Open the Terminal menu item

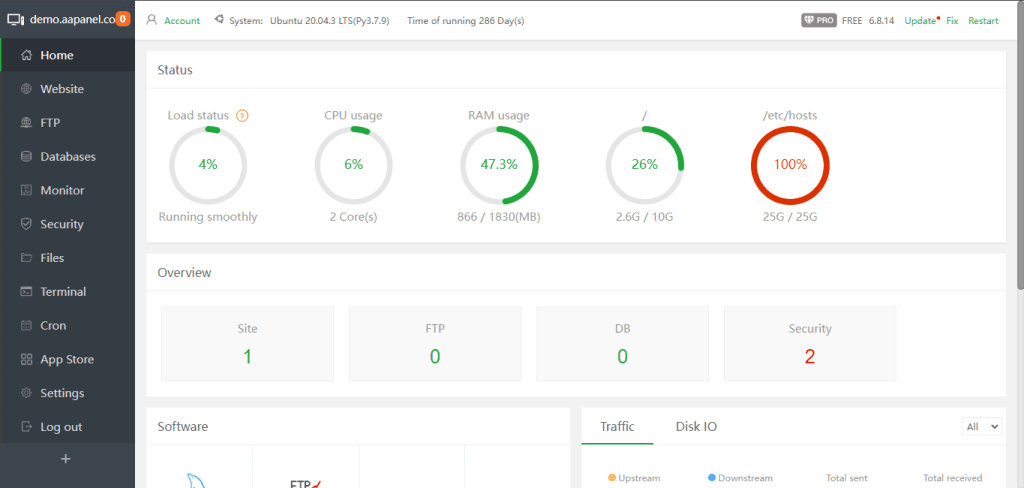[x=68, y=291]
